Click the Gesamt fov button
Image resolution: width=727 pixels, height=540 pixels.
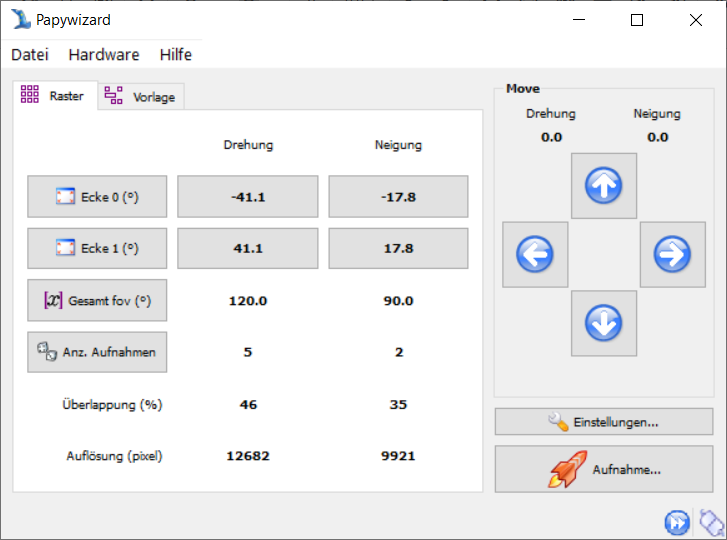click(97, 300)
